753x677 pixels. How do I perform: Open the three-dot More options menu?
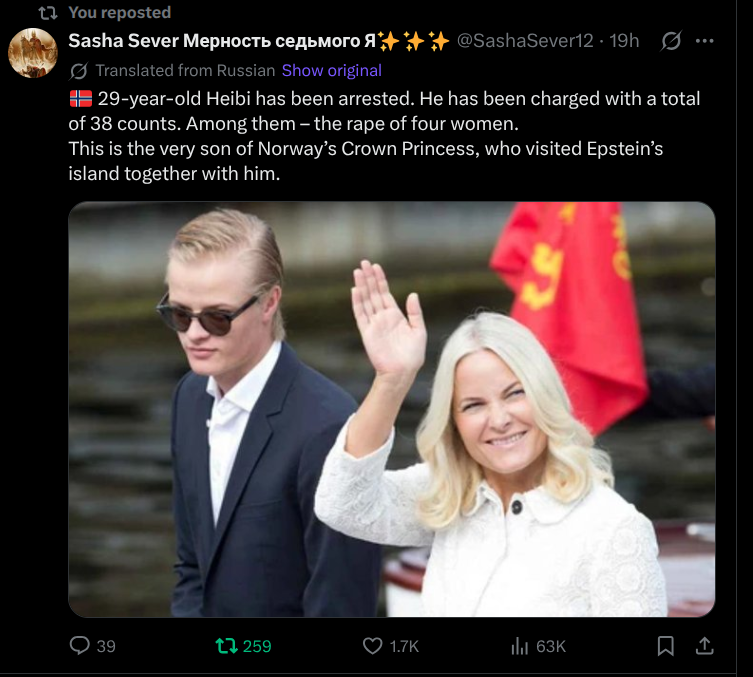click(705, 41)
